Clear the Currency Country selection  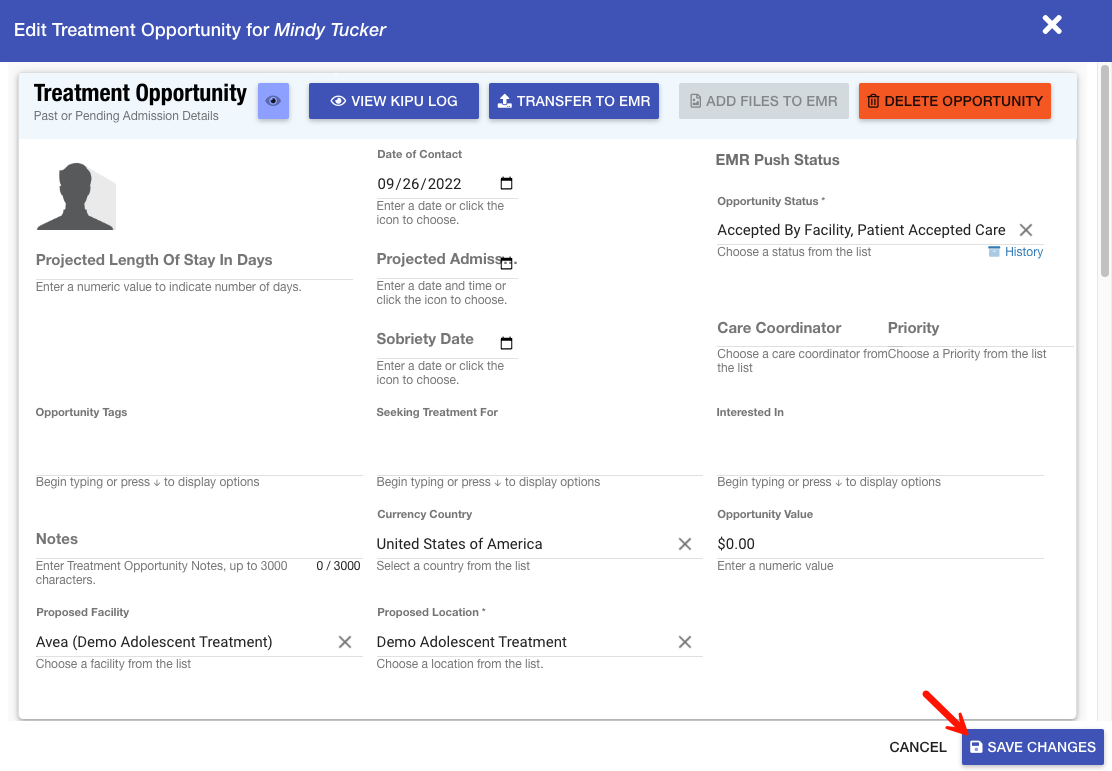[684, 544]
